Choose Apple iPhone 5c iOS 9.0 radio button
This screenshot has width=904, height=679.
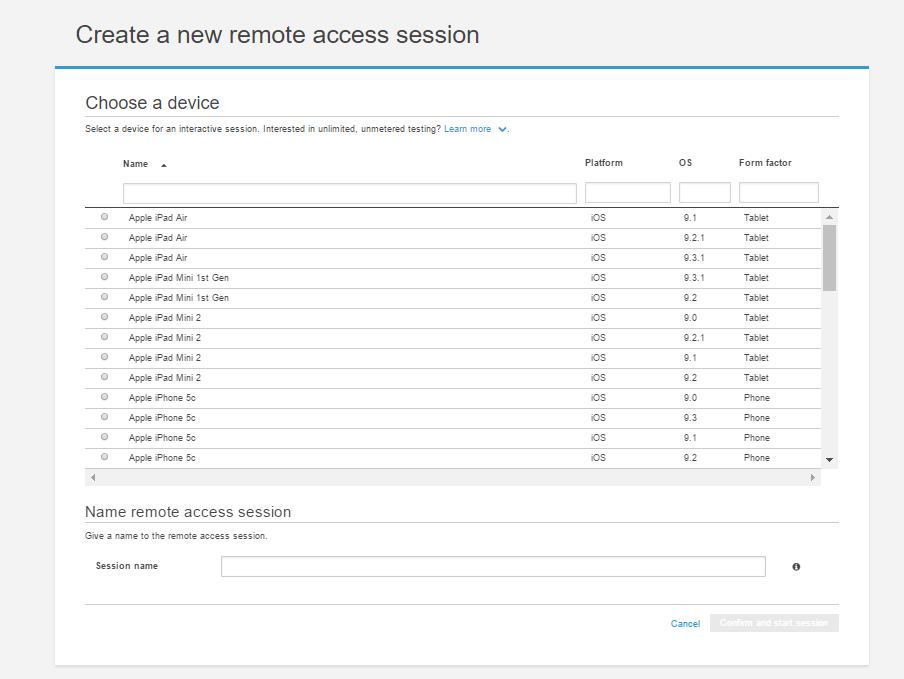pos(105,397)
